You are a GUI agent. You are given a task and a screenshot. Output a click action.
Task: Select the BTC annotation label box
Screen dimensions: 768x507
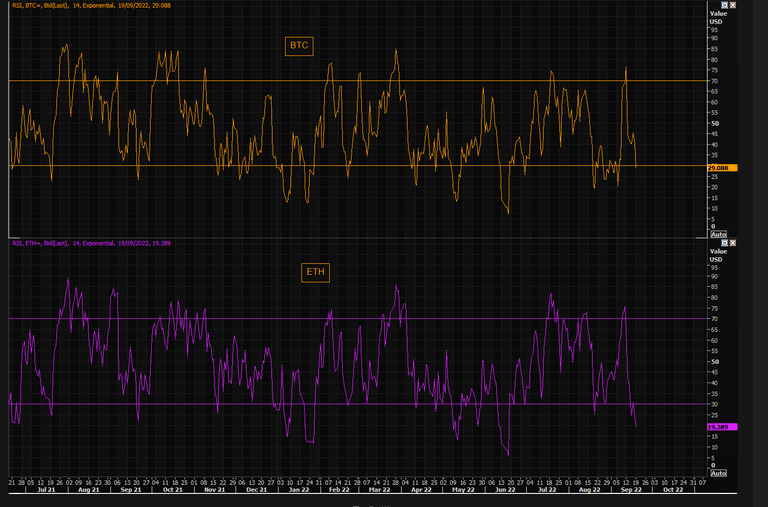(x=298, y=46)
